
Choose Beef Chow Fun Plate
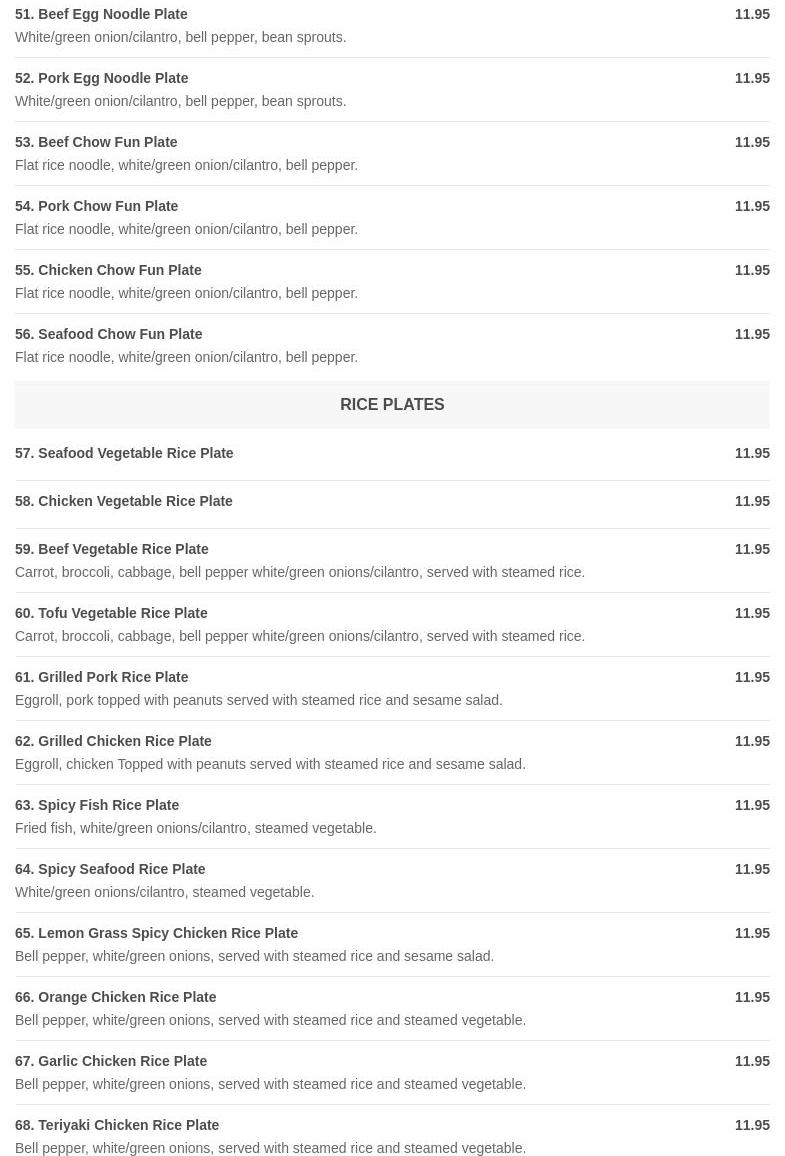coord(96,142)
